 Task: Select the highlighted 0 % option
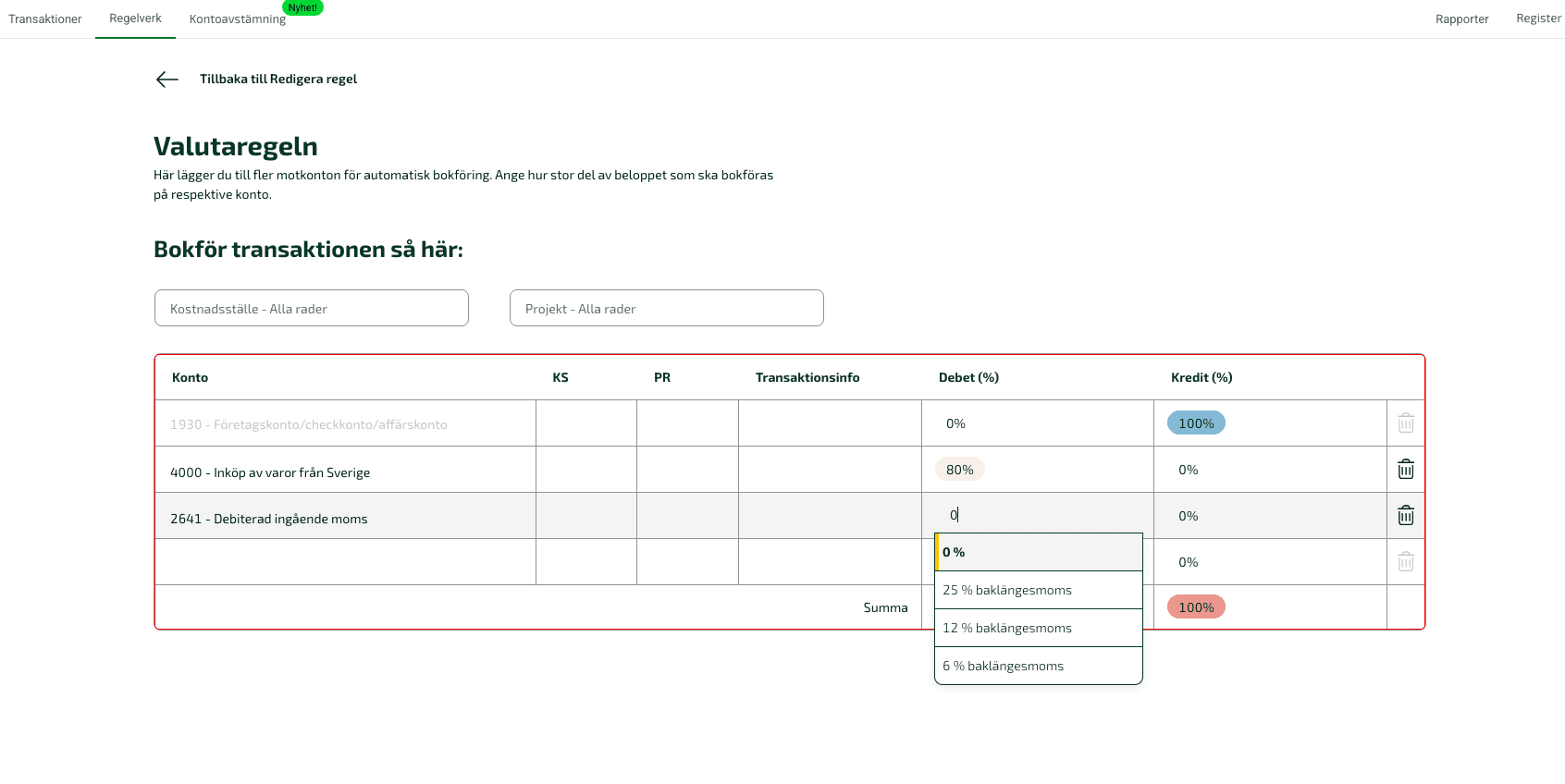pyautogui.click(x=1038, y=552)
